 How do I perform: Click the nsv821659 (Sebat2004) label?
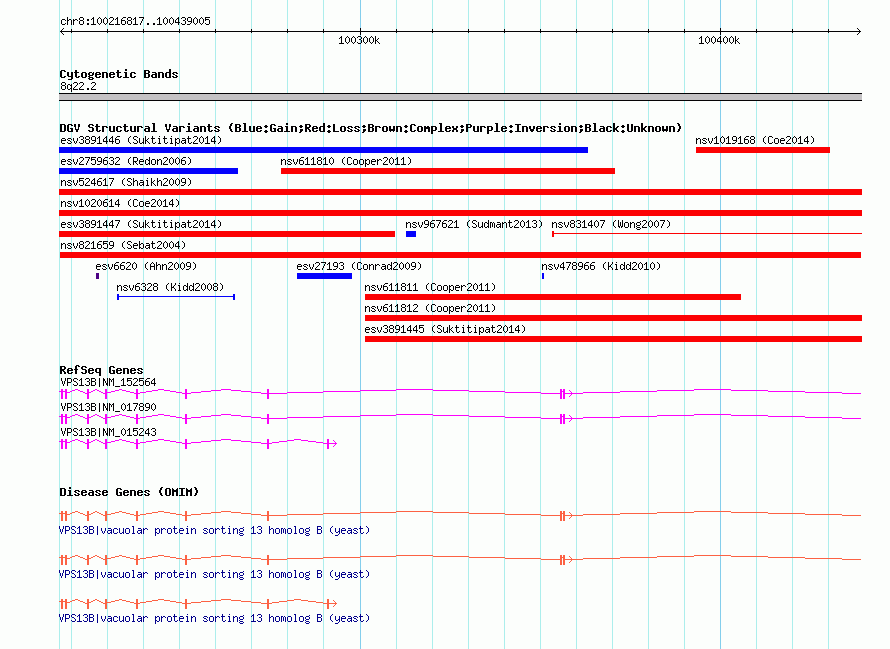coord(123,245)
